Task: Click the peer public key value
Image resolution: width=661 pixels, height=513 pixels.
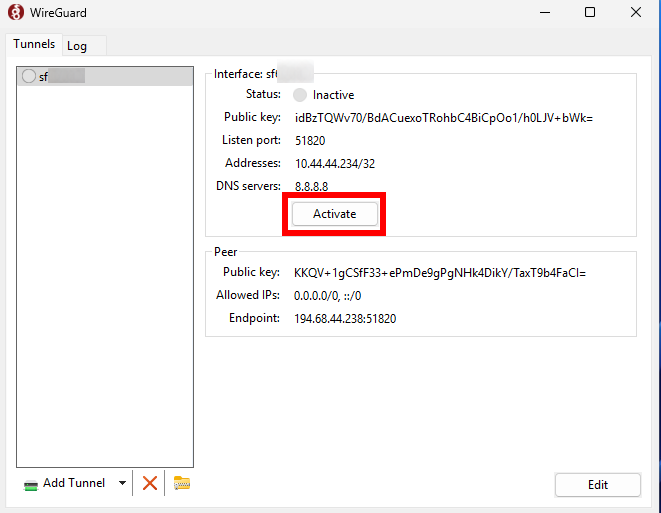Action: pyautogui.click(x=440, y=273)
